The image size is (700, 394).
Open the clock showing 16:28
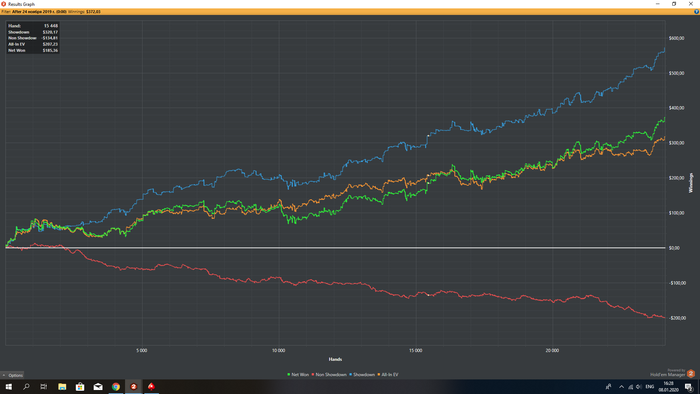pyautogui.click(x=668, y=387)
